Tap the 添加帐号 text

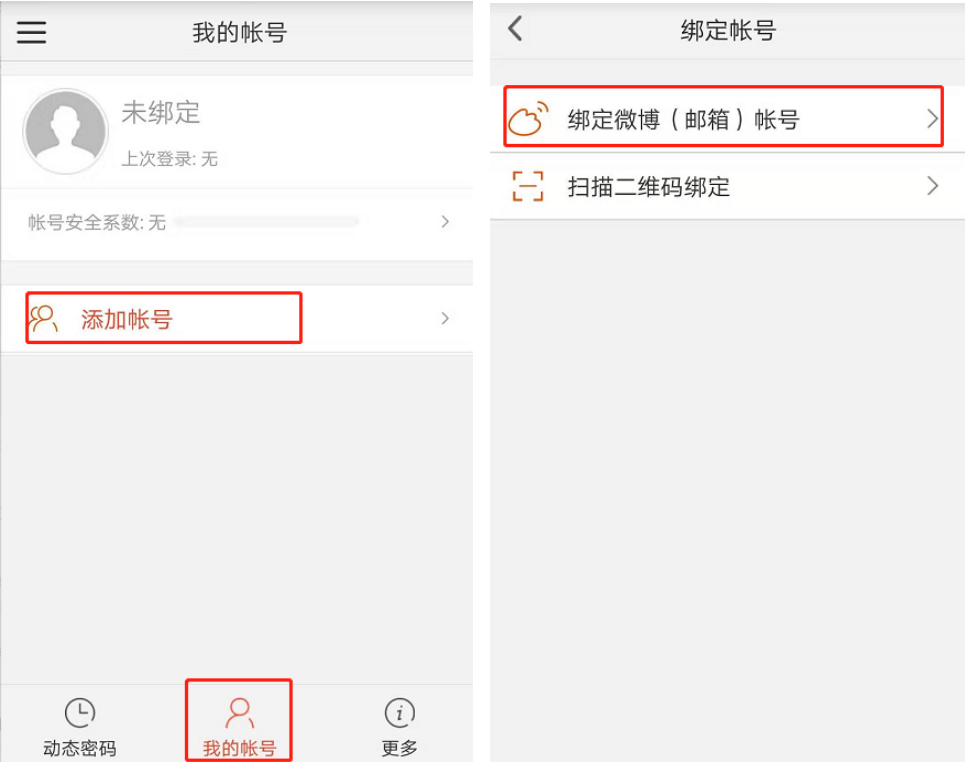(x=127, y=319)
